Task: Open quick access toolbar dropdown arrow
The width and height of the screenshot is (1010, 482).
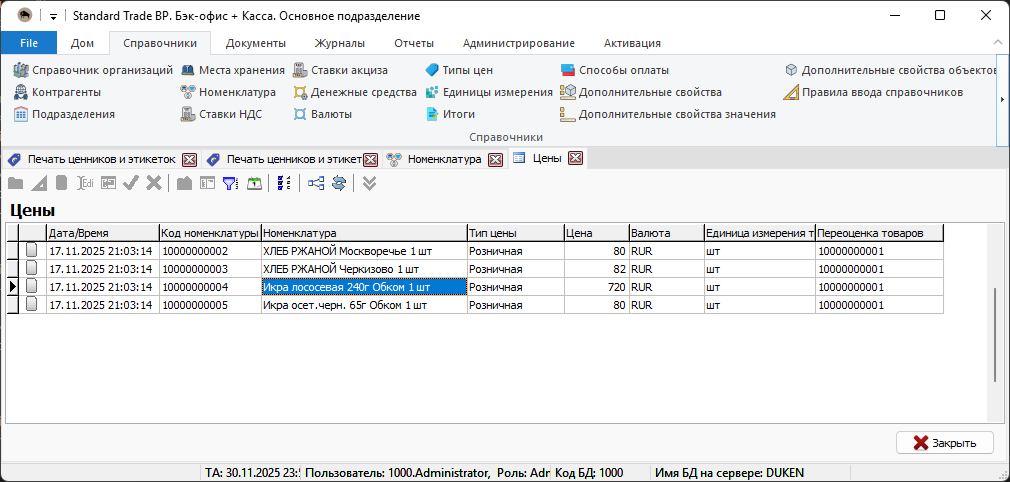Action: pyautogui.click(x=53, y=15)
